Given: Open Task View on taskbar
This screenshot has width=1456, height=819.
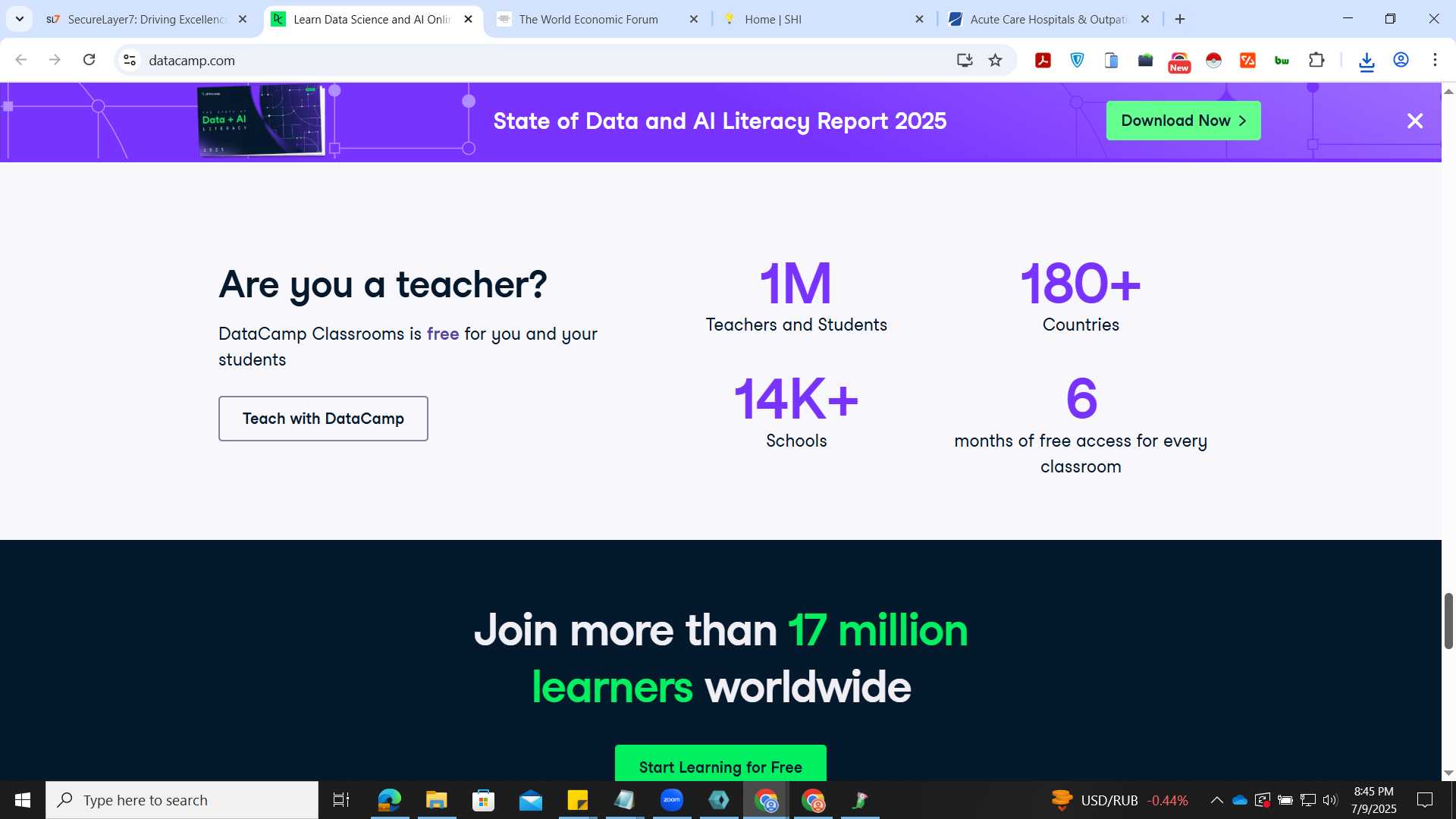Looking at the screenshot, I should [341, 800].
